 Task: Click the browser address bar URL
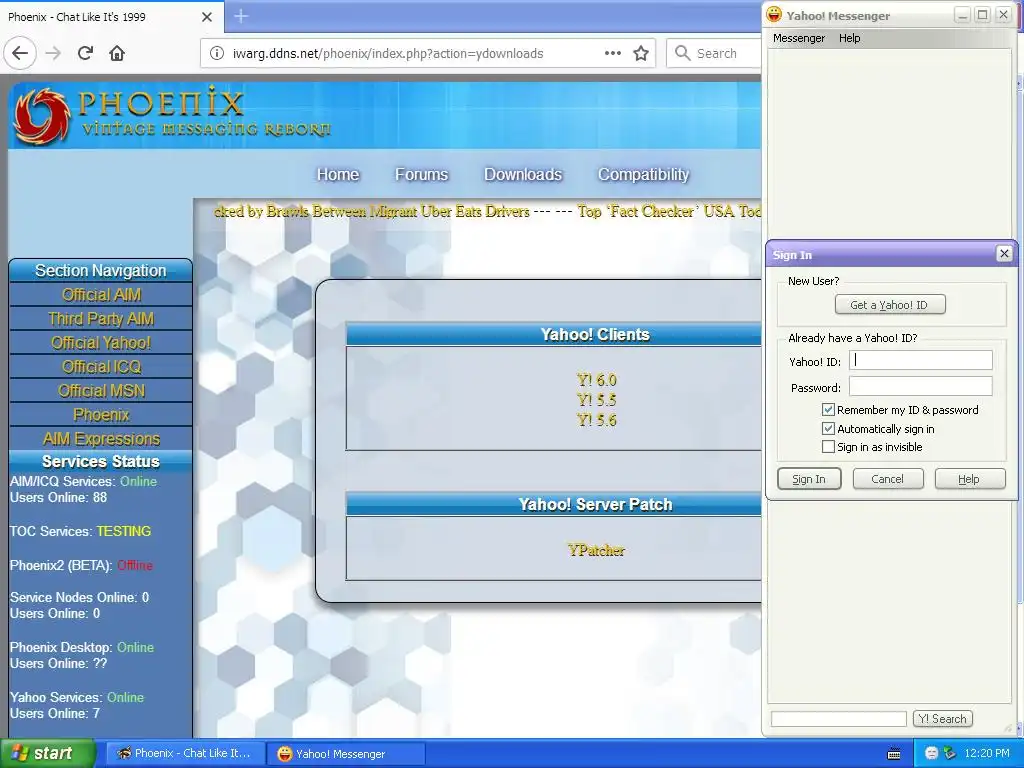coord(388,54)
